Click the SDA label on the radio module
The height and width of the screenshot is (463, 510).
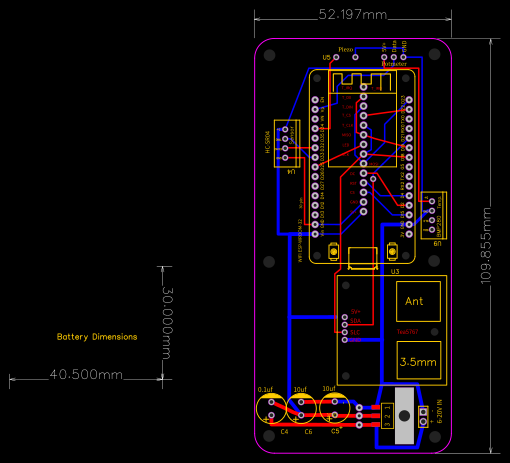tap(355, 321)
